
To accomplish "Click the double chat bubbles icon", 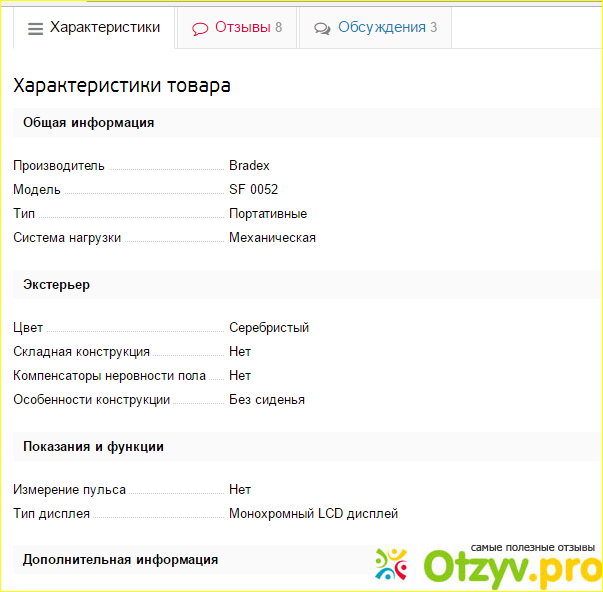I will (x=322, y=29).
